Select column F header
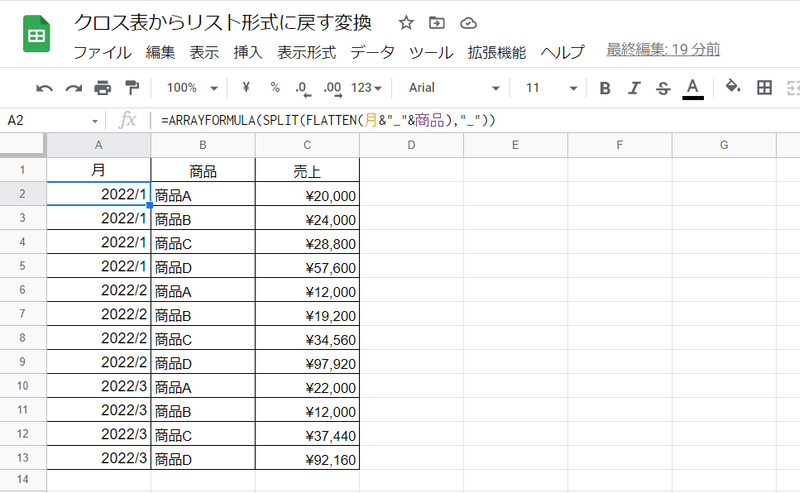Image resolution: width=800 pixels, height=493 pixels. (x=619, y=145)
